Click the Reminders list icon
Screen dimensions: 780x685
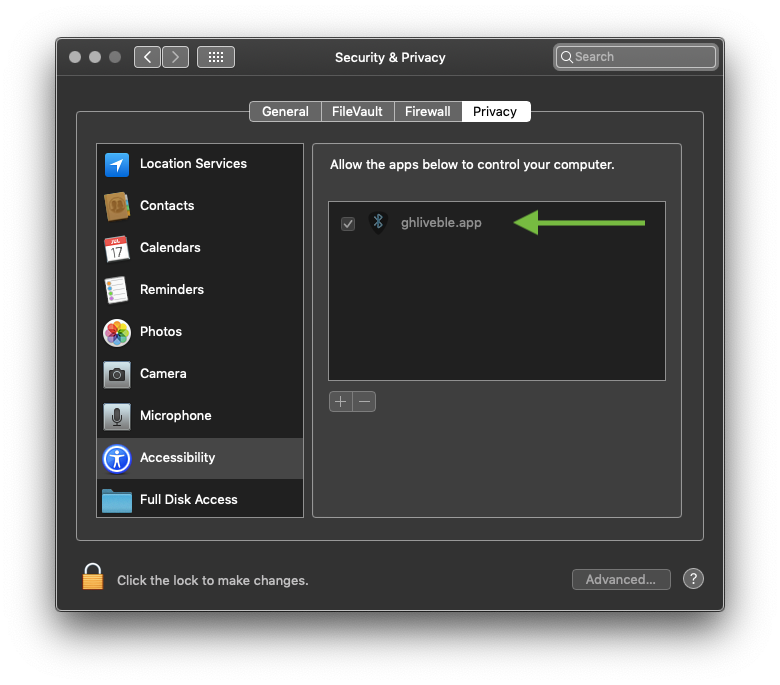(117, 290)
